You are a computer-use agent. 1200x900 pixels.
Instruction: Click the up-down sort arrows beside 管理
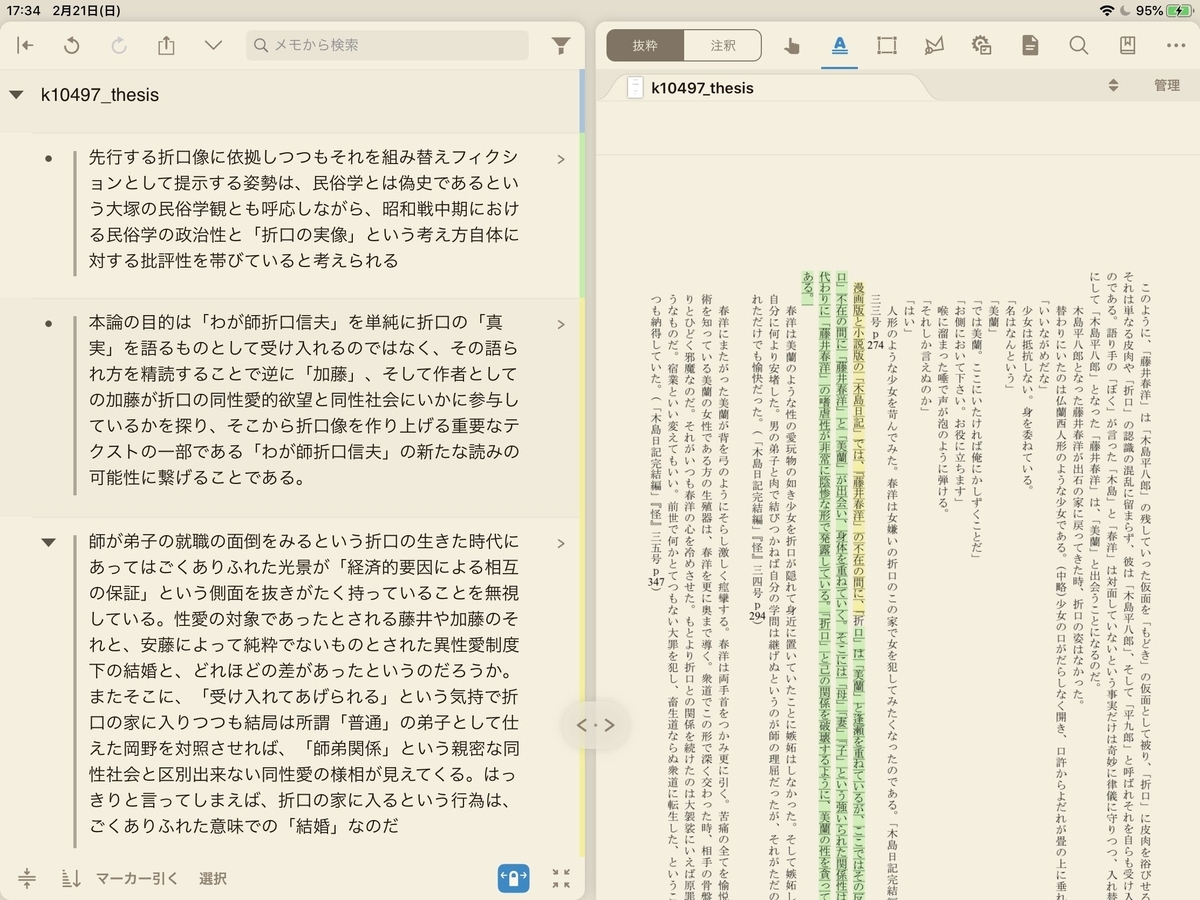[x=1113, y=85]
